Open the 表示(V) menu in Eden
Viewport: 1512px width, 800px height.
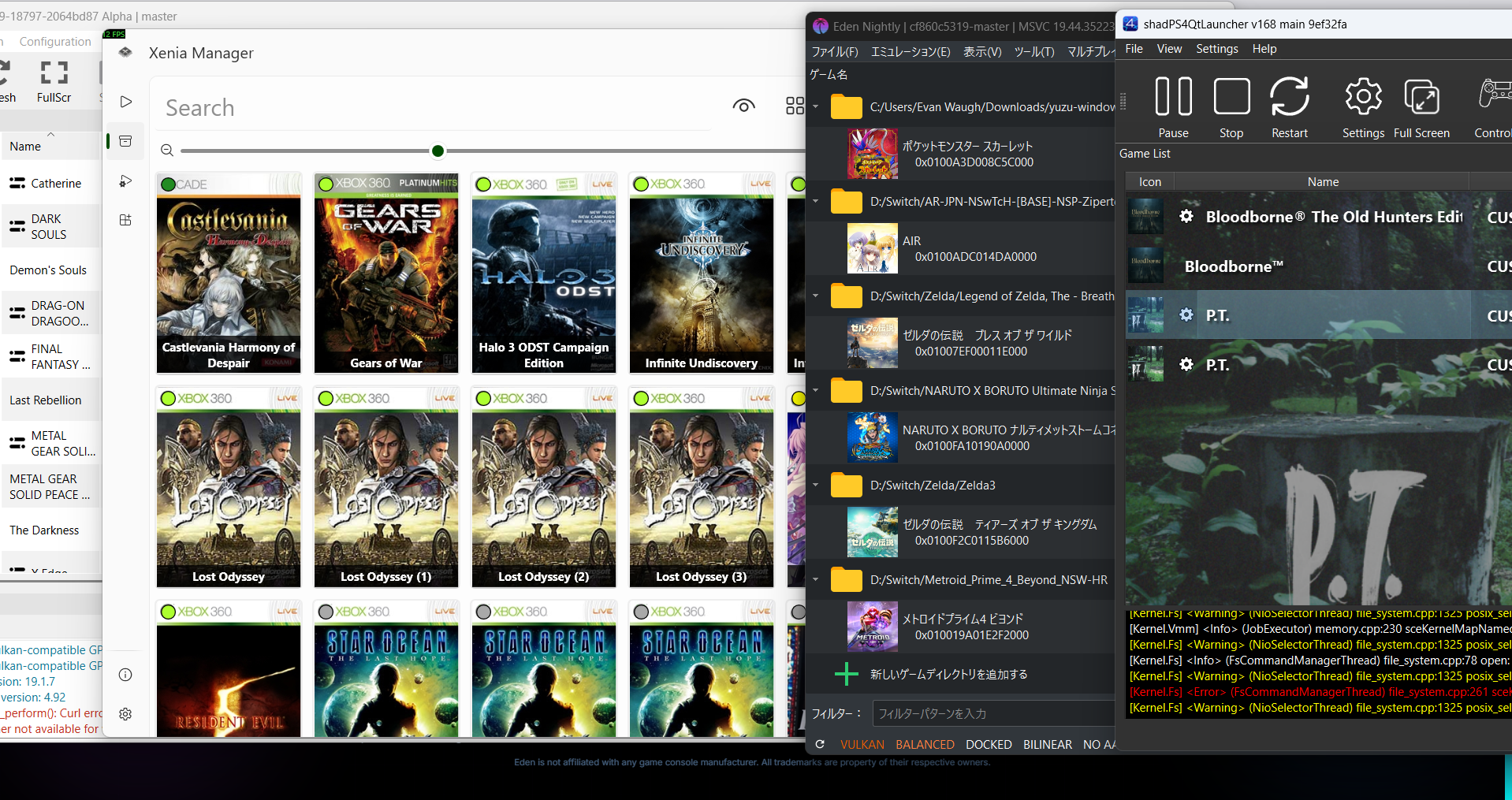982,52
